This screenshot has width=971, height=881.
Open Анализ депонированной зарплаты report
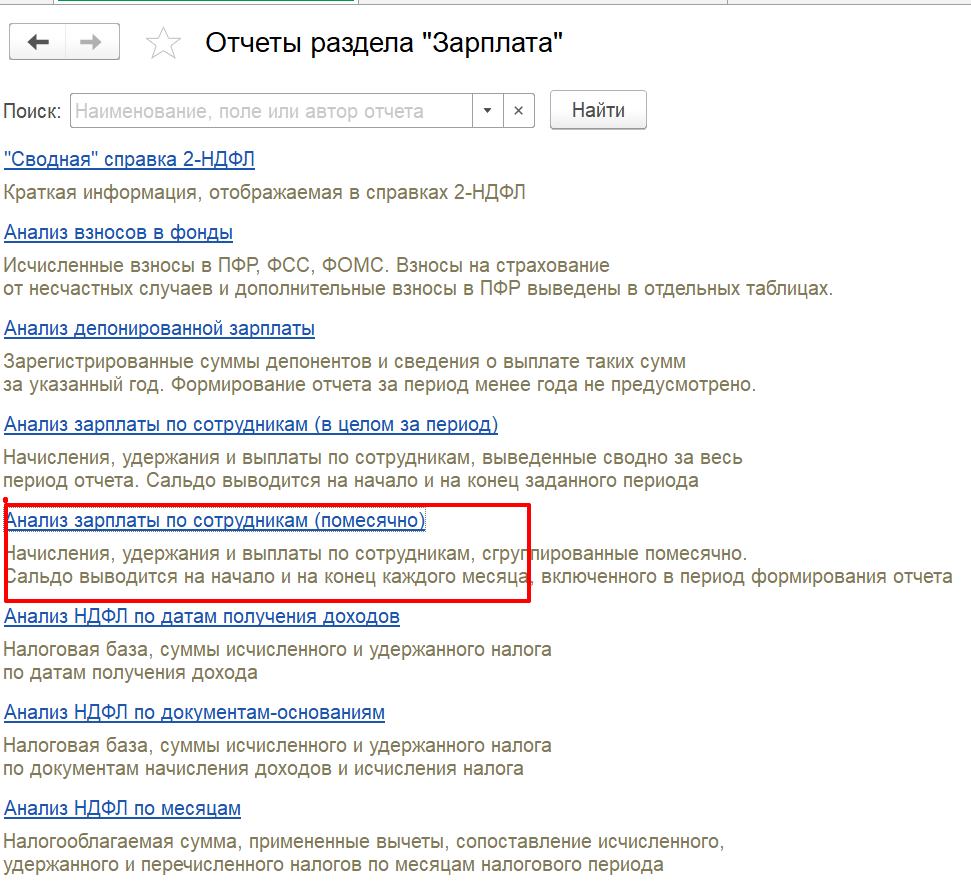coord(159,328)
